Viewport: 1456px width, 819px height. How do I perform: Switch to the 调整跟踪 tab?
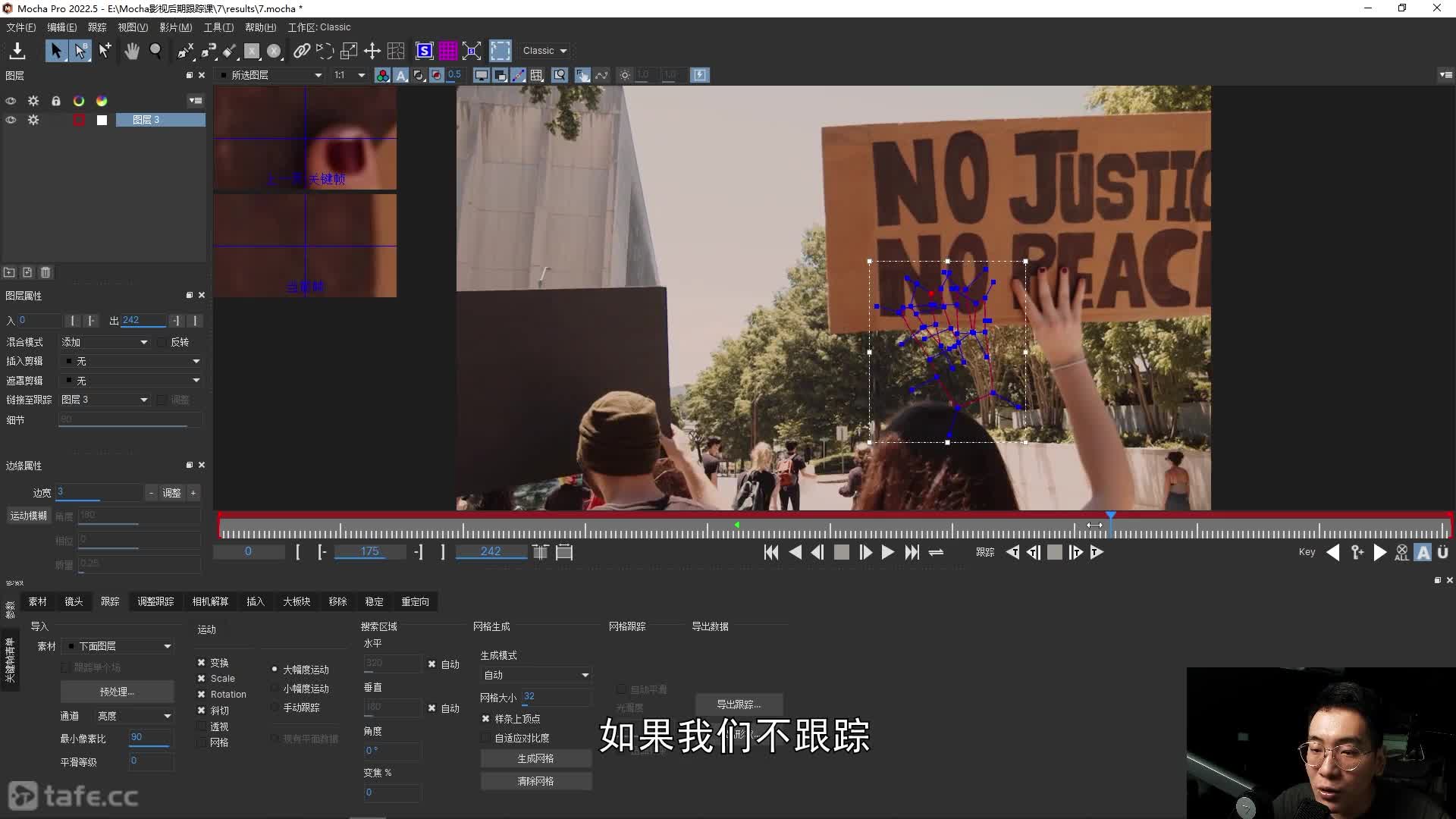[x=155, y=601]
